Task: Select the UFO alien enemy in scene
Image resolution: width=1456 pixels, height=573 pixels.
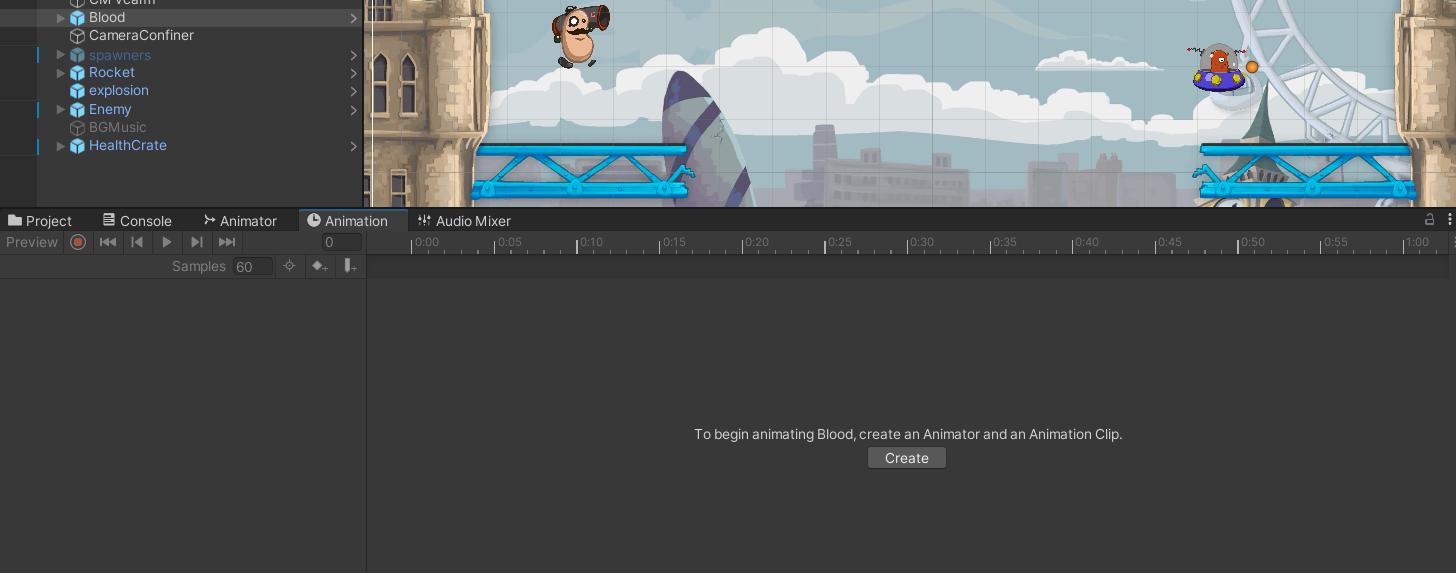Action: coord(1221,68)
